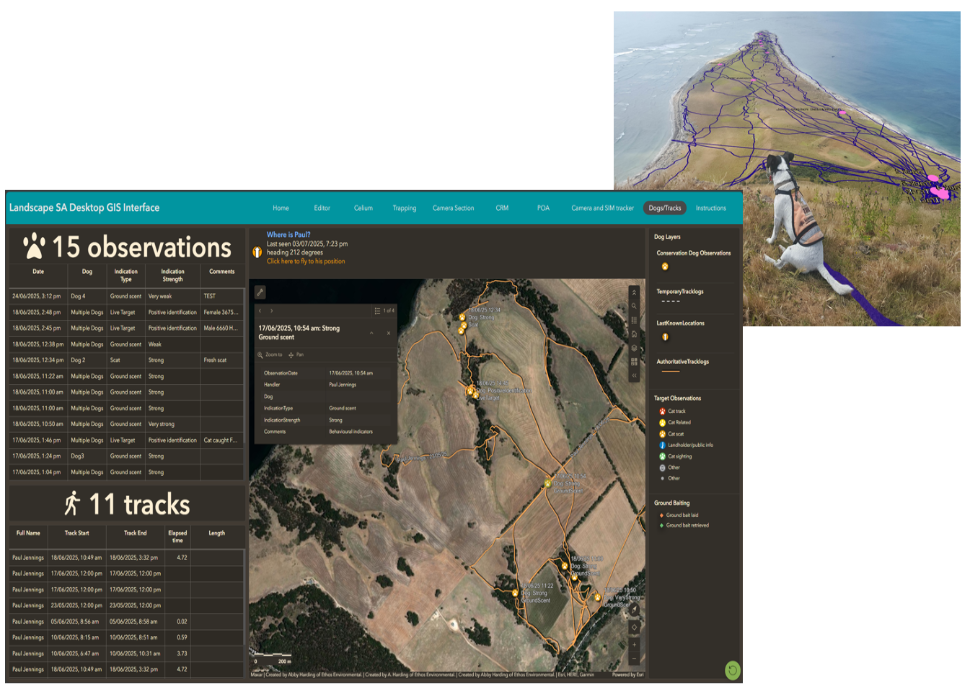Click the Elapsed time column header
Screen dimensions: 970x692
coord(178,536)
